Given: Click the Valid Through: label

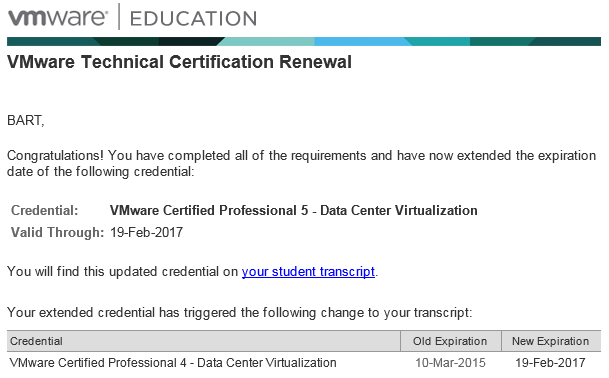Looking at the screenshot, I should [57, 233].
